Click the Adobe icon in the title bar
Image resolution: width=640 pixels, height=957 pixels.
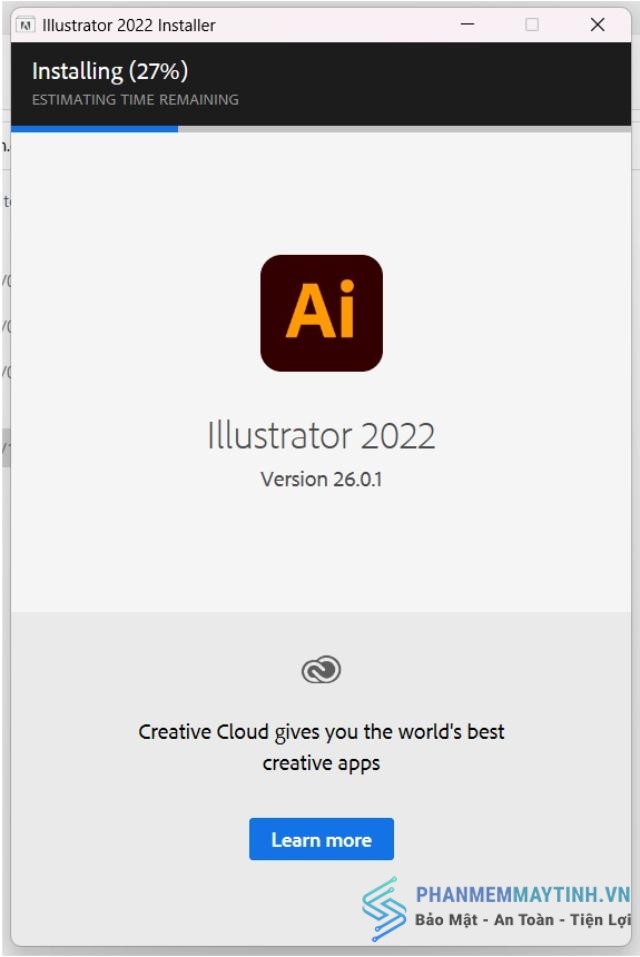(x=26, y=25)
